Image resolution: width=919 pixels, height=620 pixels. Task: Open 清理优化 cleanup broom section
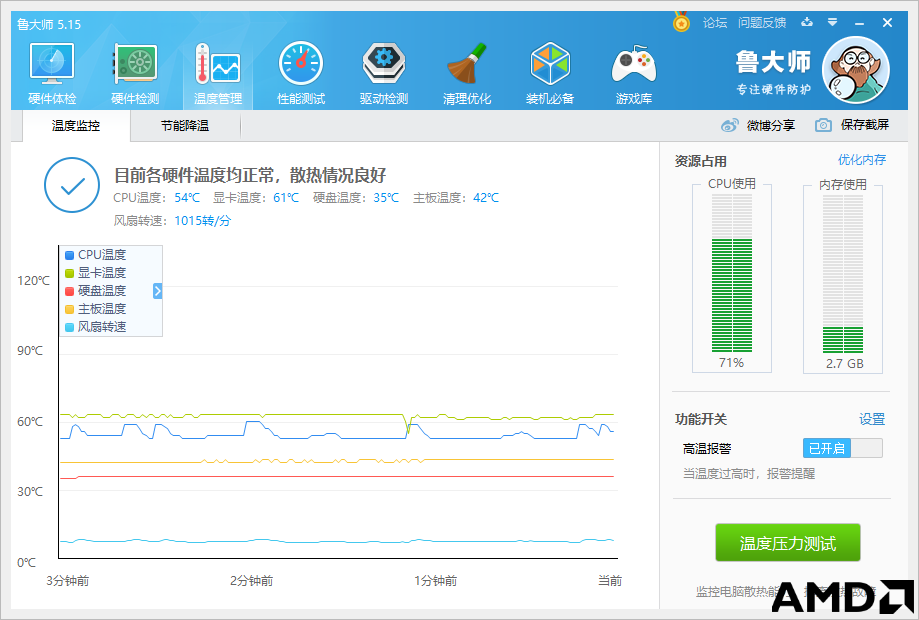click(467, 74)
